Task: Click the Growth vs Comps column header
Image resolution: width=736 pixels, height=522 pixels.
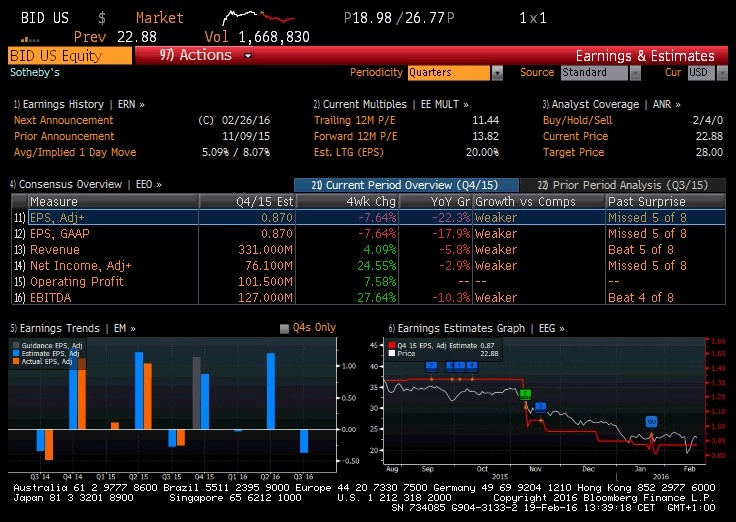Action: [x=539, y=201]
